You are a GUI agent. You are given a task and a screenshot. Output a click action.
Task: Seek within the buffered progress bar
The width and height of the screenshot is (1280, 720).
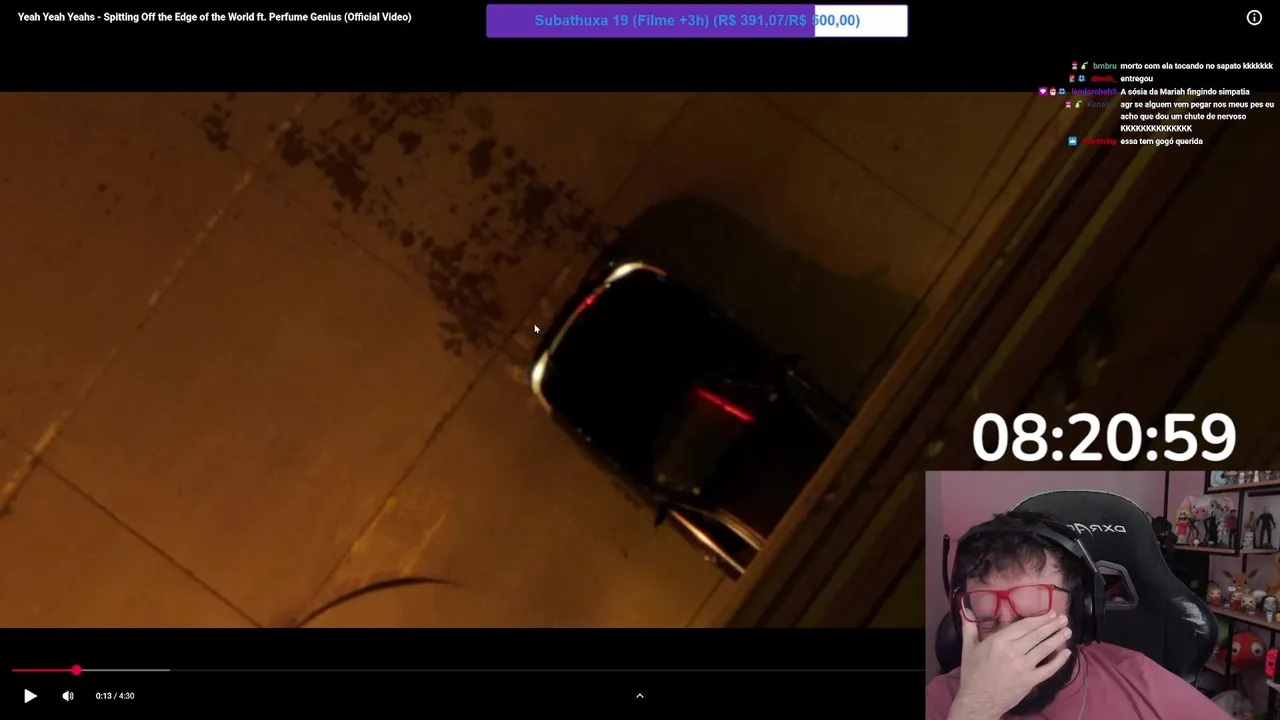point(124,670)
